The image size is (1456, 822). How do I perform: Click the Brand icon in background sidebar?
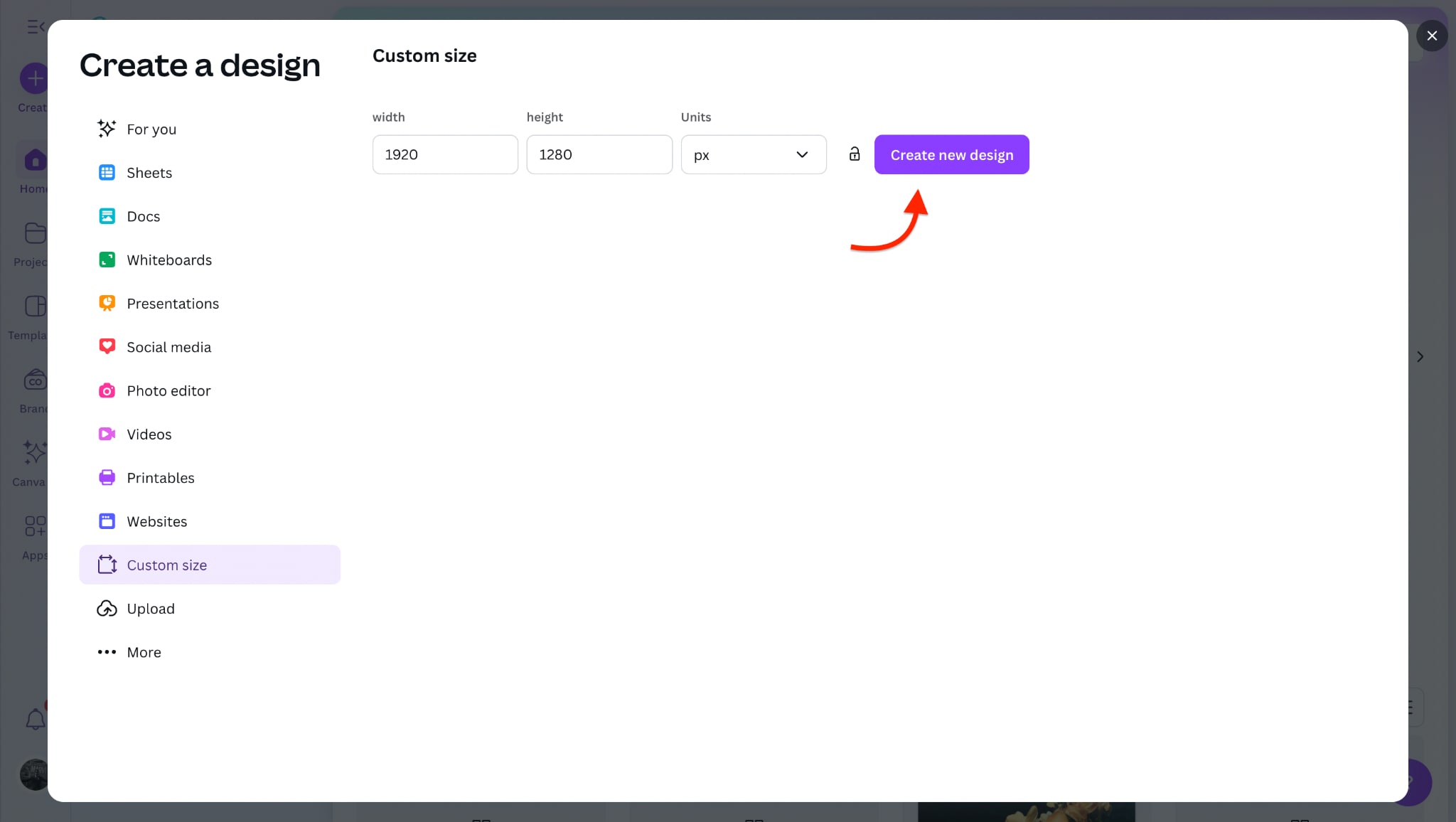point(35,380)
